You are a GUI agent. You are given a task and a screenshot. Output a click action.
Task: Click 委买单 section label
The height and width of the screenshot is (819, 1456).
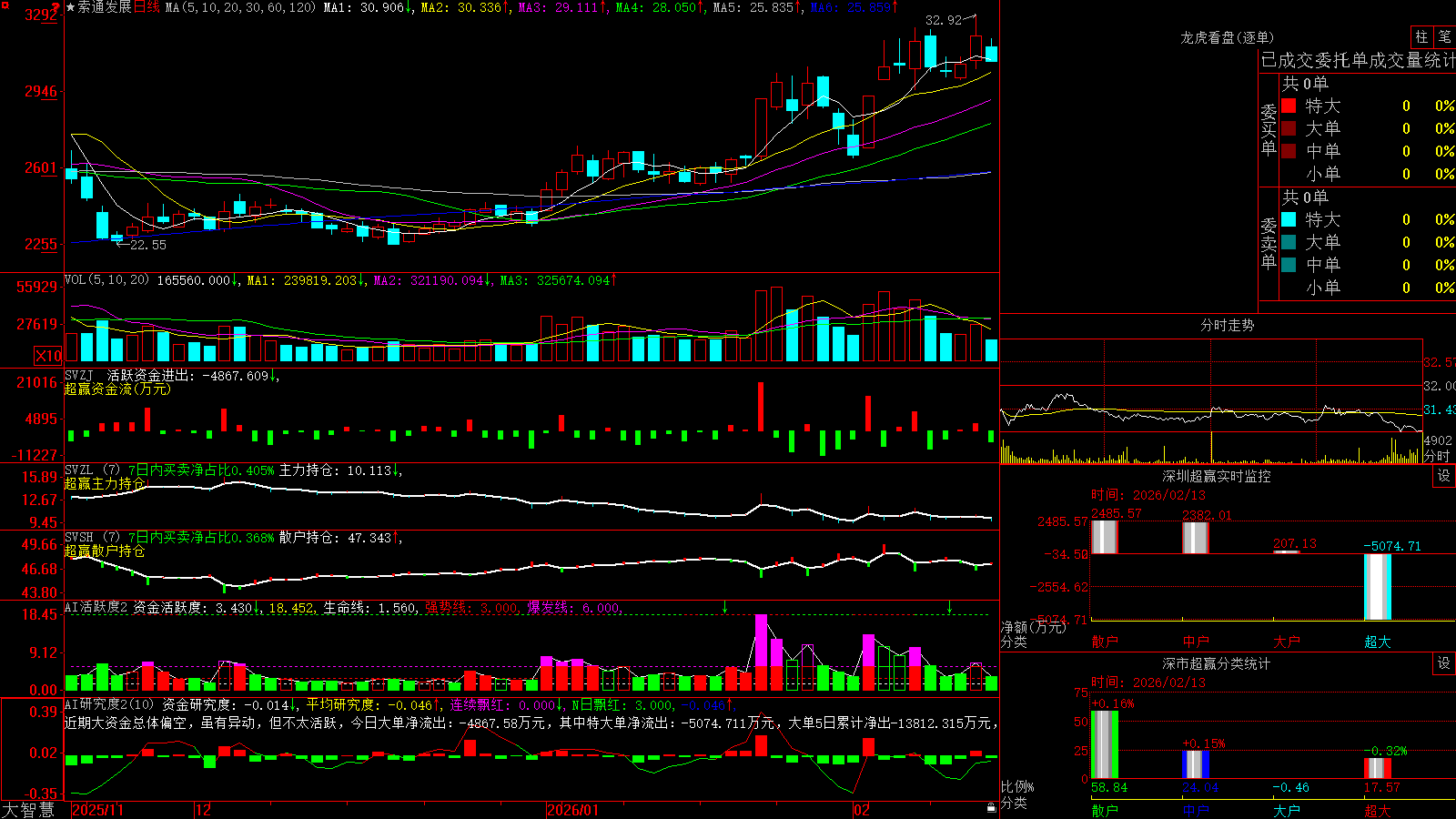tap(1269, 130)
